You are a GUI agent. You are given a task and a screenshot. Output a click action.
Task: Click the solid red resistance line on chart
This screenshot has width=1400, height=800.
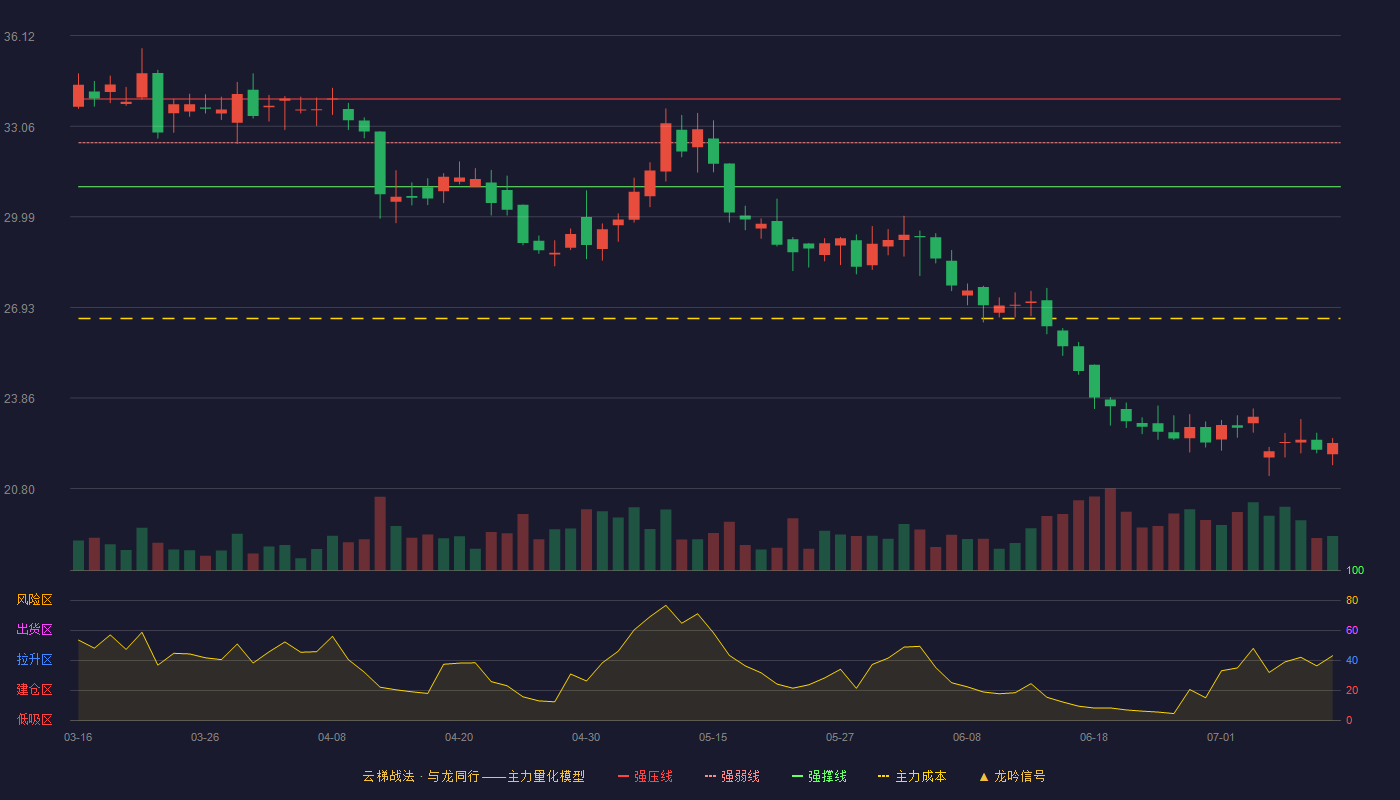(x=709, y=99)
